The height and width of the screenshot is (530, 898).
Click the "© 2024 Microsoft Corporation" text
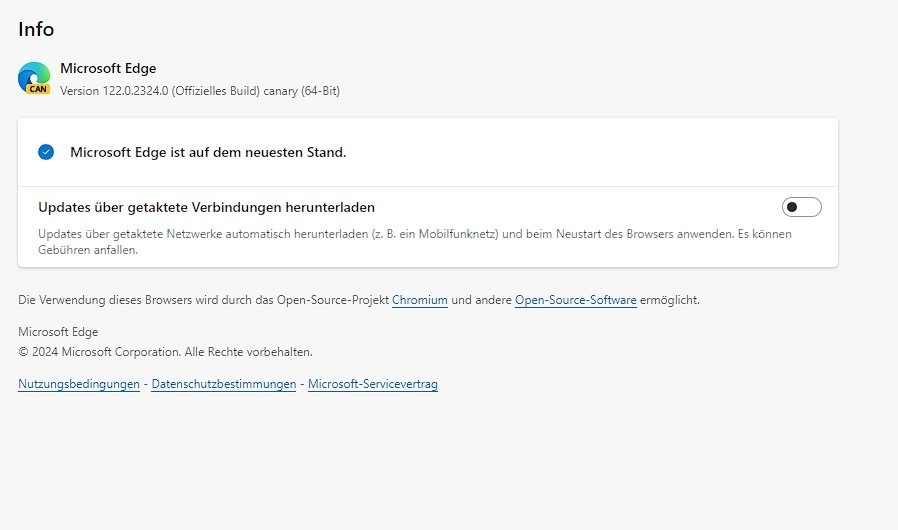pyautogui.click(x=99, y=352)
